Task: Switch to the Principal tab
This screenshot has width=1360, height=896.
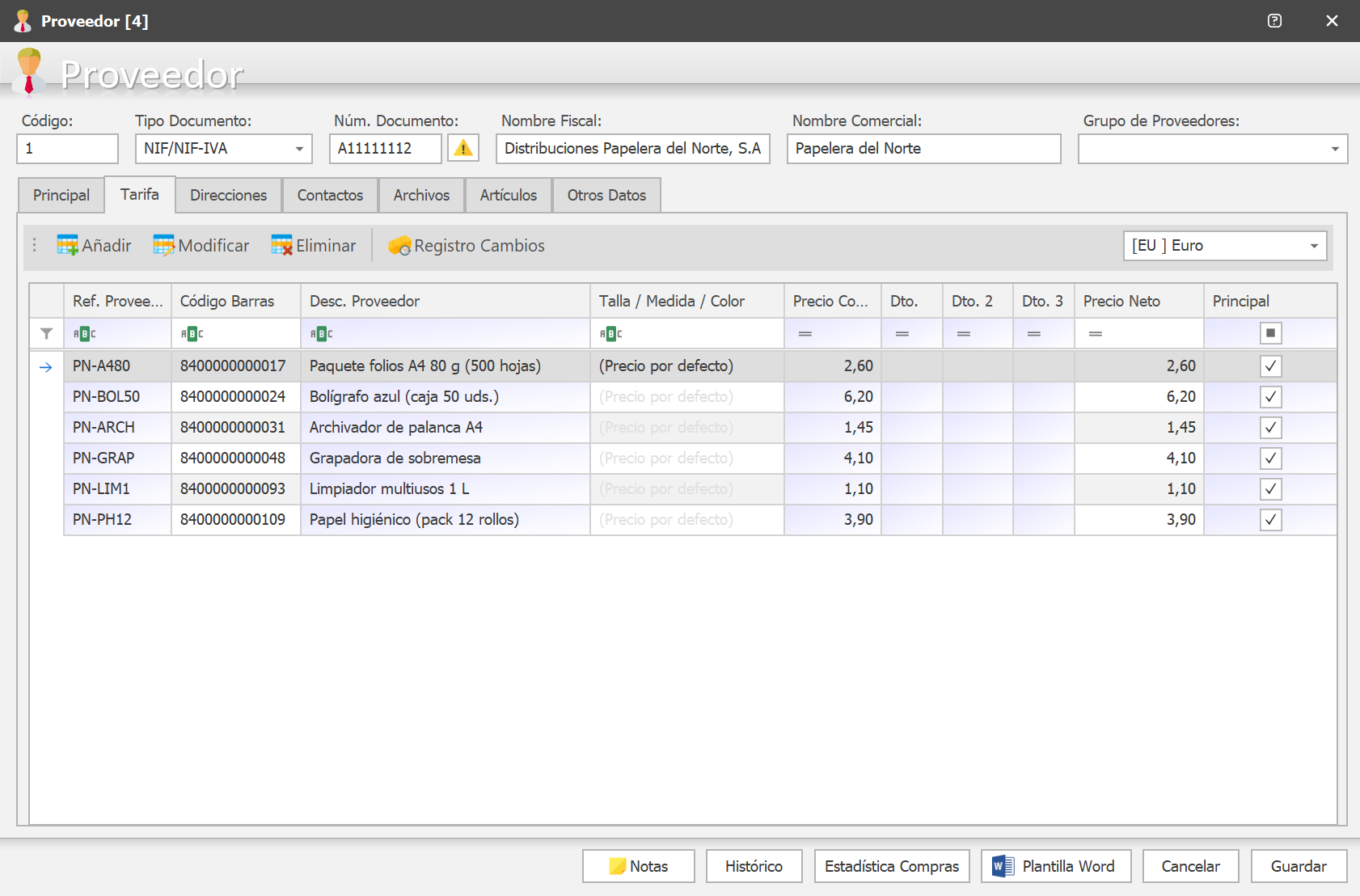Action: click(61, 195)
